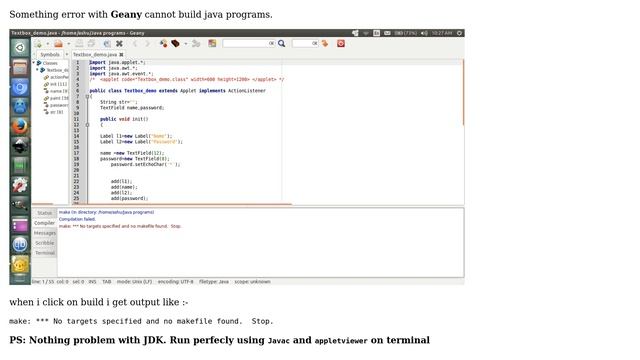Click the 'No targets specified' make error line
This screenshot has height=360, width=640.
tap(120, 226)
